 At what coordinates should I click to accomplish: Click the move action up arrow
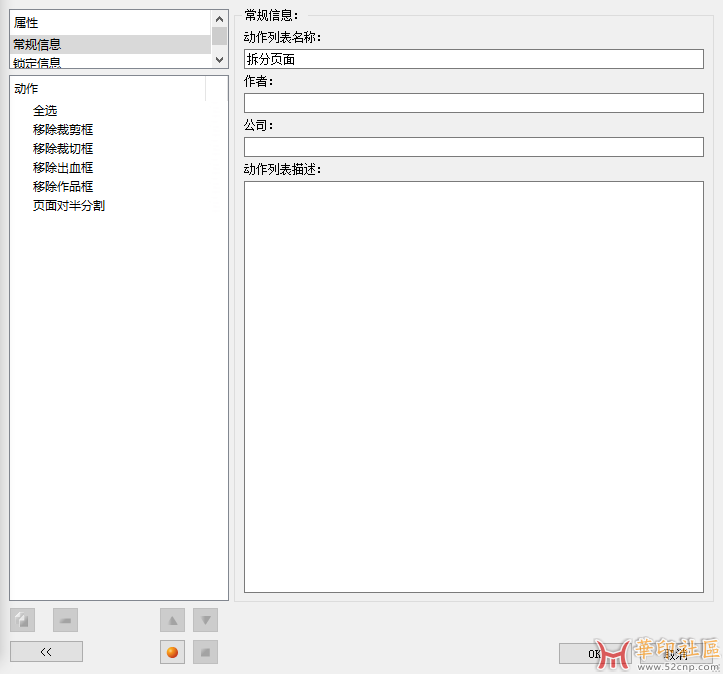(x=172, y=620)
